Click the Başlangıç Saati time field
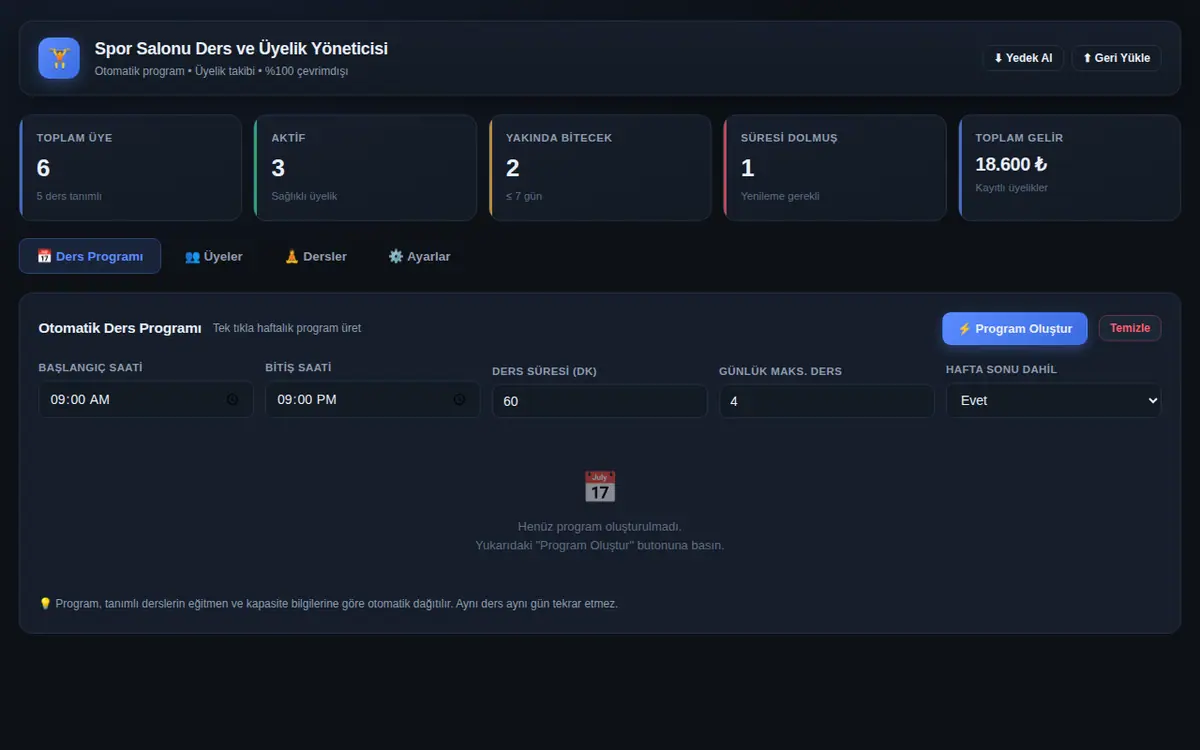The width and height of the screenshot is (1200, 750). (146, 399)
